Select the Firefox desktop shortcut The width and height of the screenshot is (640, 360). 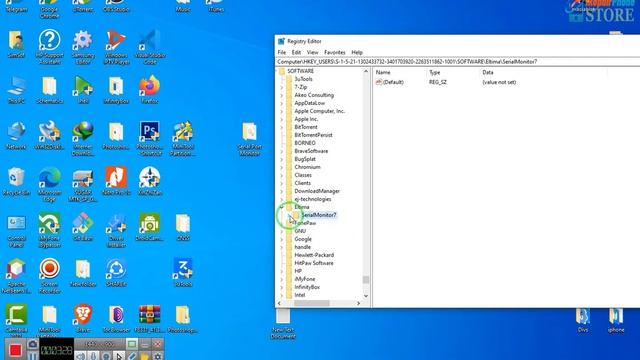(x=149, y=89)
